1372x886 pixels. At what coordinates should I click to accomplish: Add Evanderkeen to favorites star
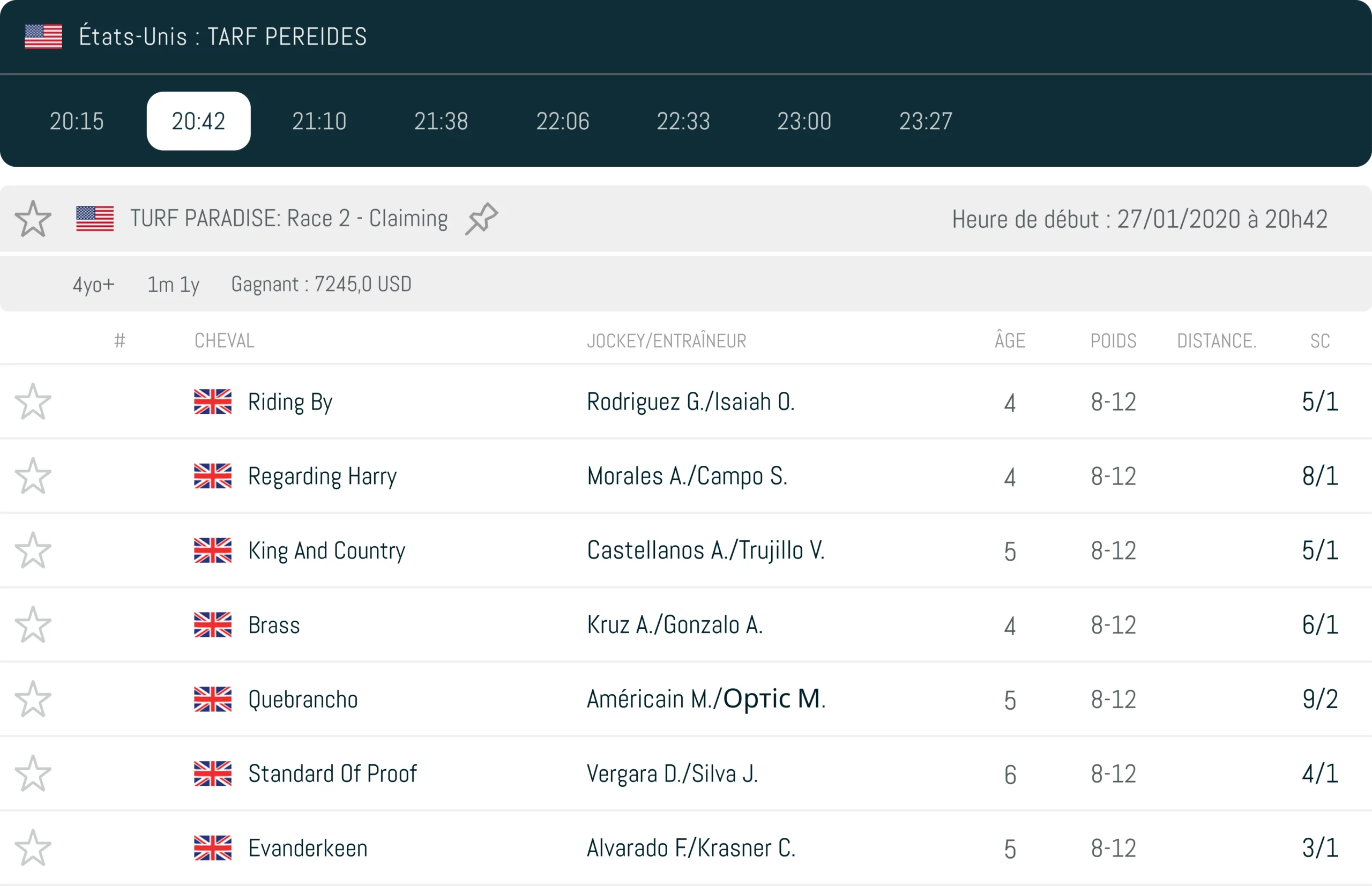coord(33,848)
